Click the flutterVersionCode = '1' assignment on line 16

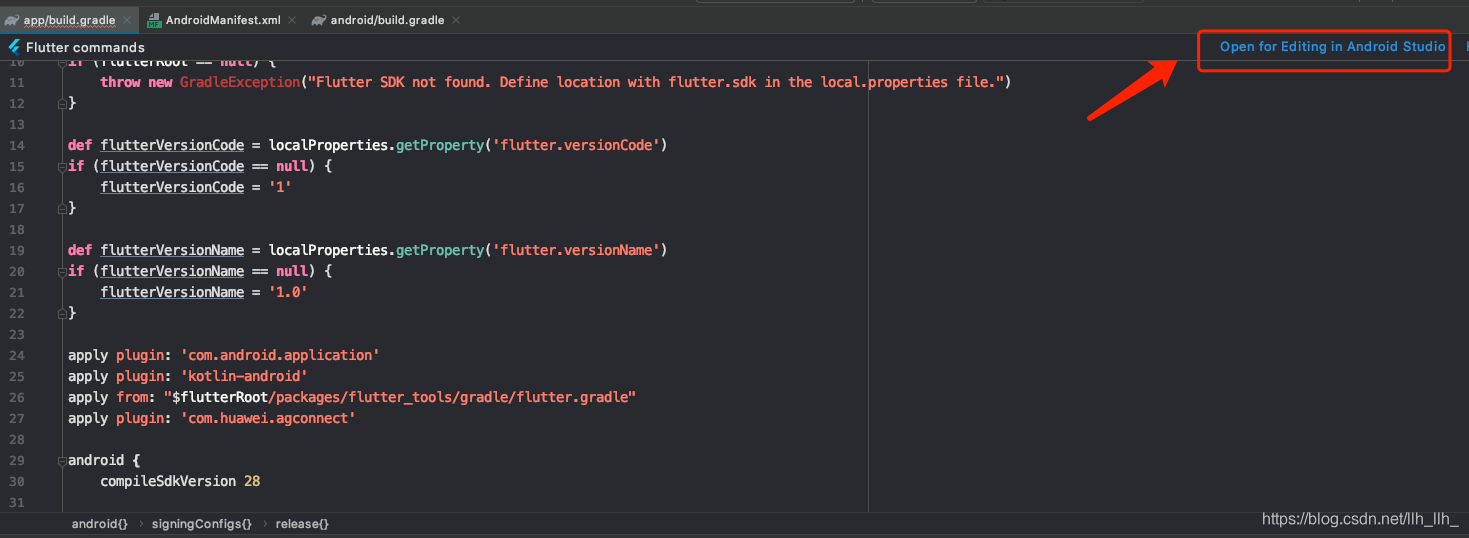click(x=196, y=187)
